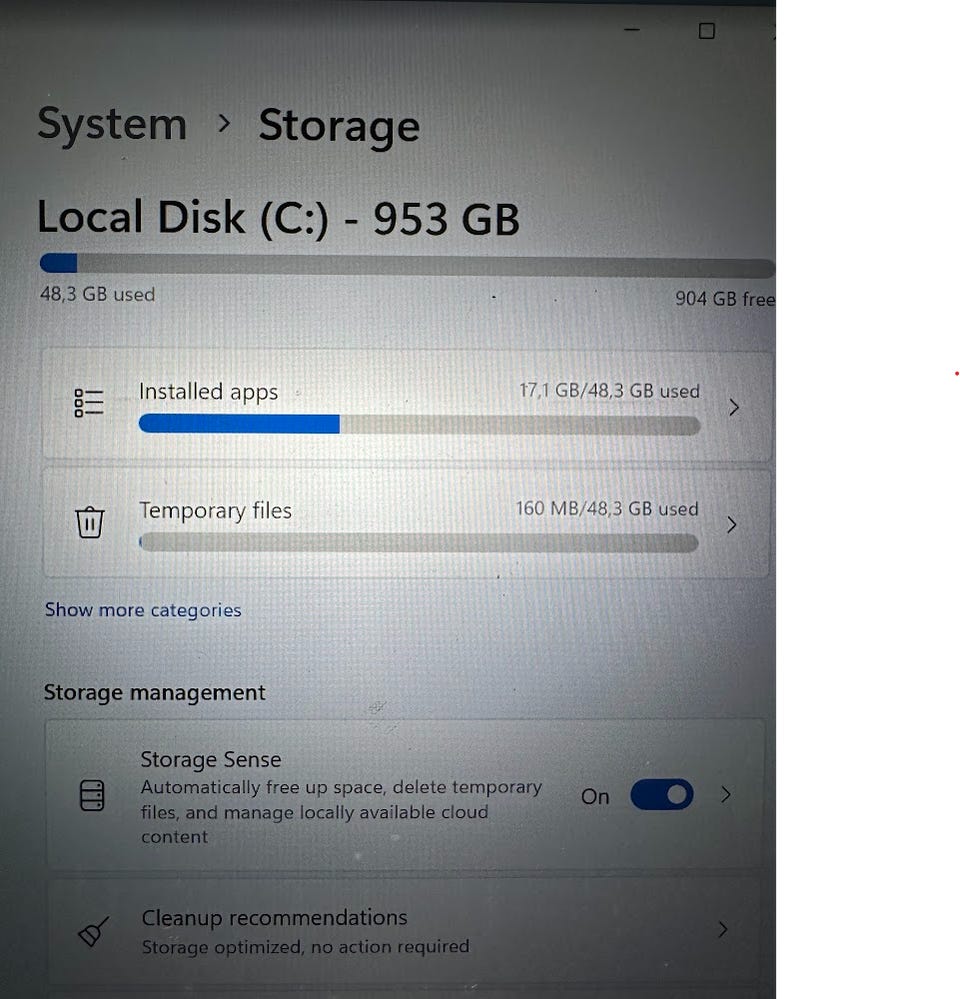The image size is (960, 999).
Task: Go back to System breadcrumb
Action: (112, 125)
